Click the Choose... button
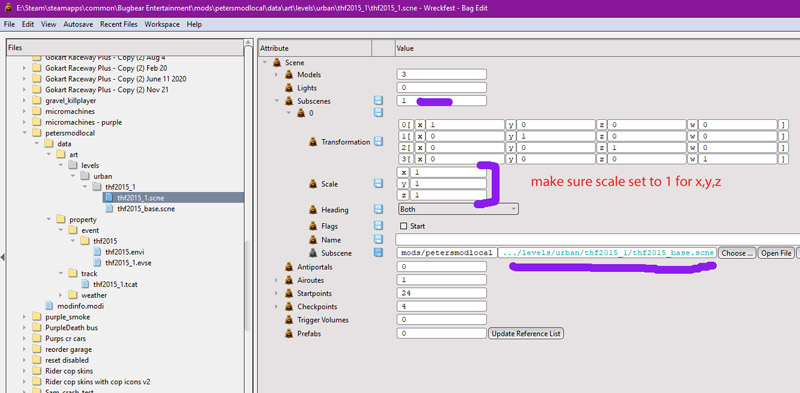Viewport: 800px width, 393px height. pos(737,253)
